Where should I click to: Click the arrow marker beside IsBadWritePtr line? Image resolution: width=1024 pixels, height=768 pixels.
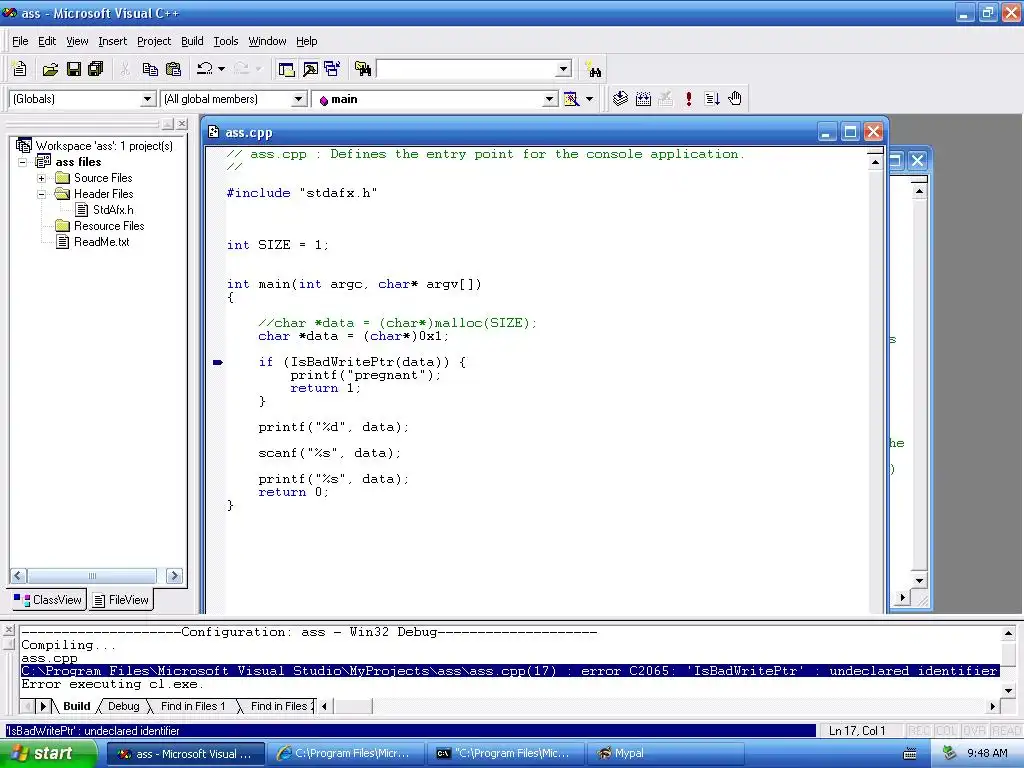[x=217, y=362]
